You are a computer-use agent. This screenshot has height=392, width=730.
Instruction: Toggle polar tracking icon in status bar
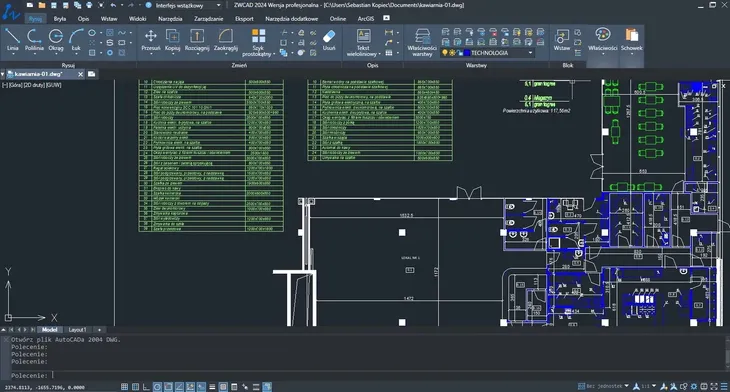point(157,387)
